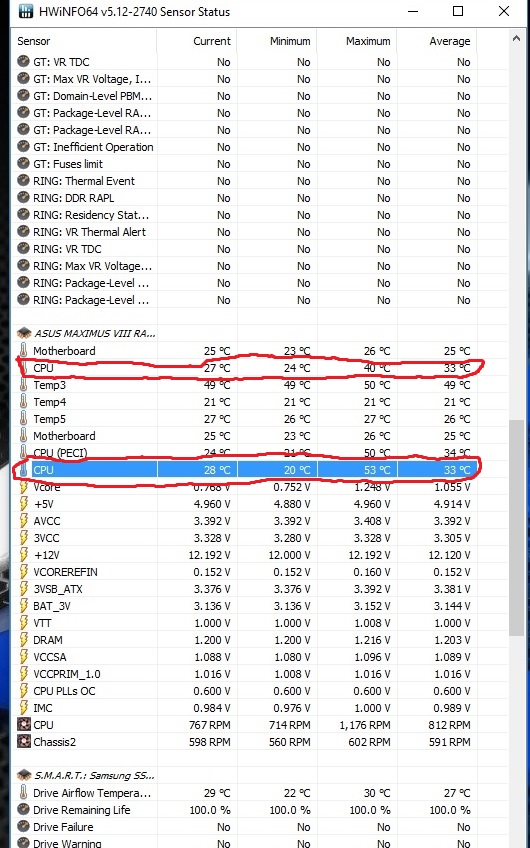Select the RING: Thermal Event icon
The height and width of the screenshot is (848, 530).
23,181
